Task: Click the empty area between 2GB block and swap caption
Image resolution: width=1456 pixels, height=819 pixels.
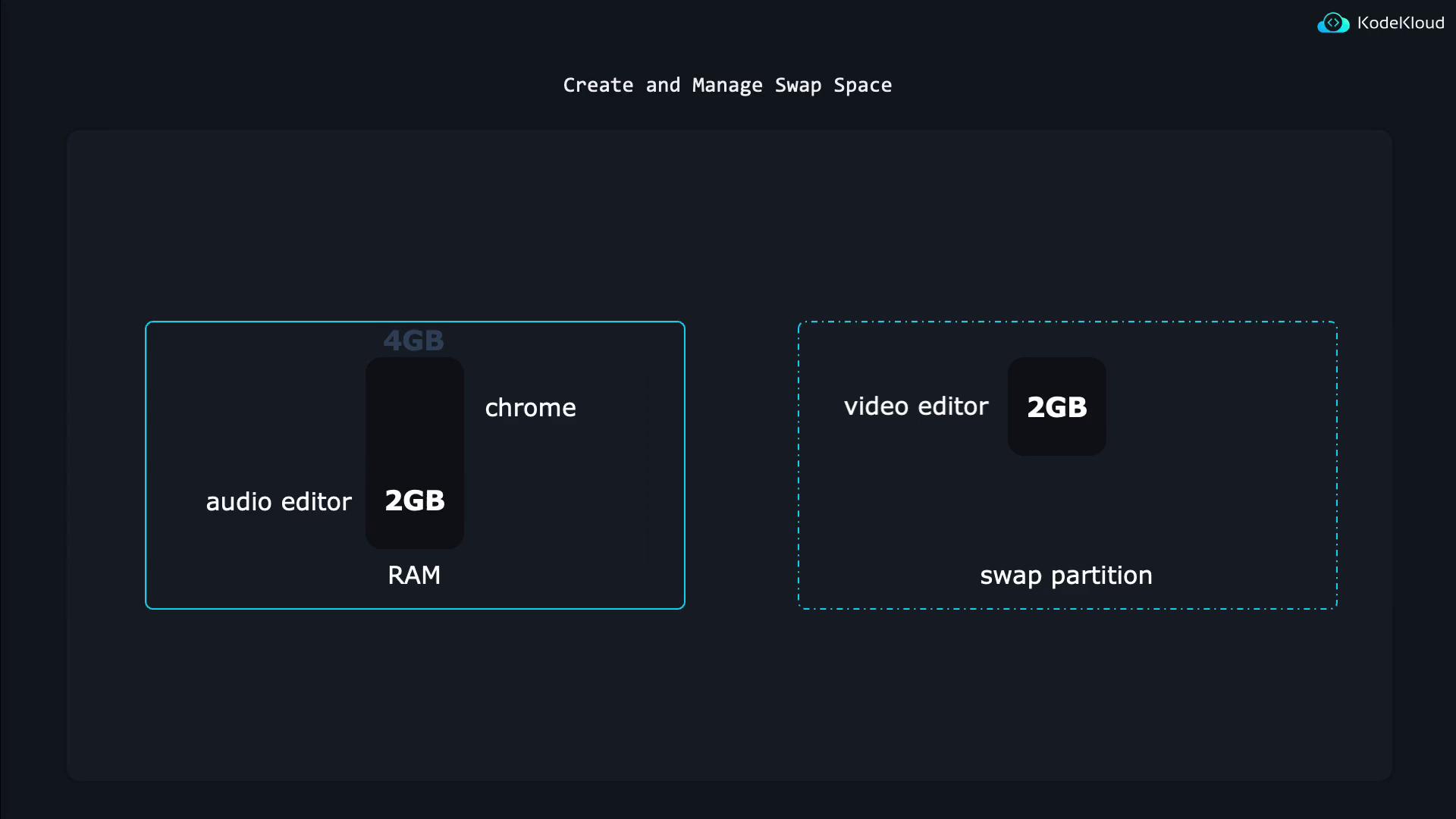Action: point(1062,508)
